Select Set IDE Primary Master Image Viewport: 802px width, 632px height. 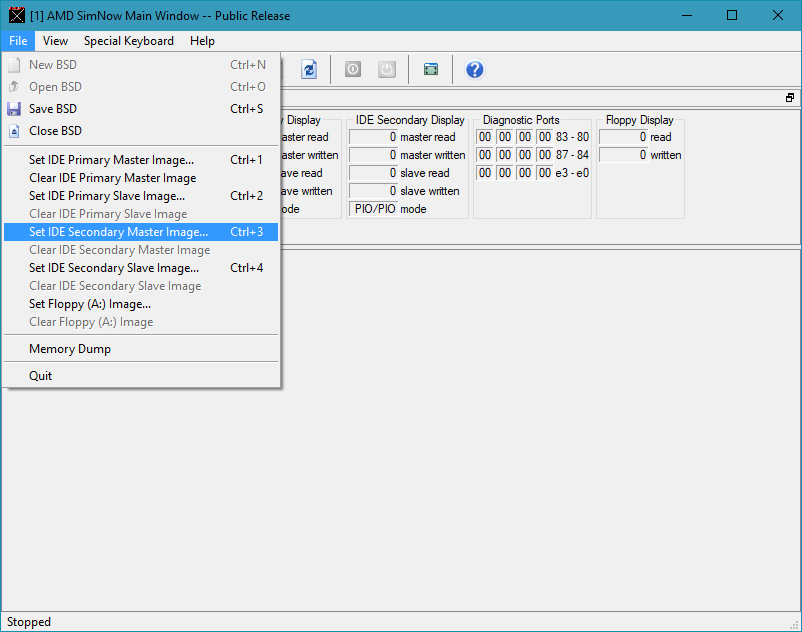click(x=111, y=160)
